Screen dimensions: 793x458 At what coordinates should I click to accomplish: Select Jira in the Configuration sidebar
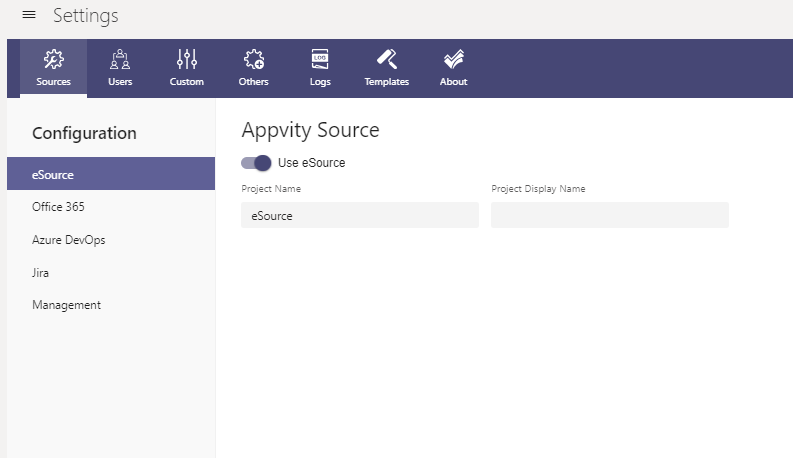point(41,272)
